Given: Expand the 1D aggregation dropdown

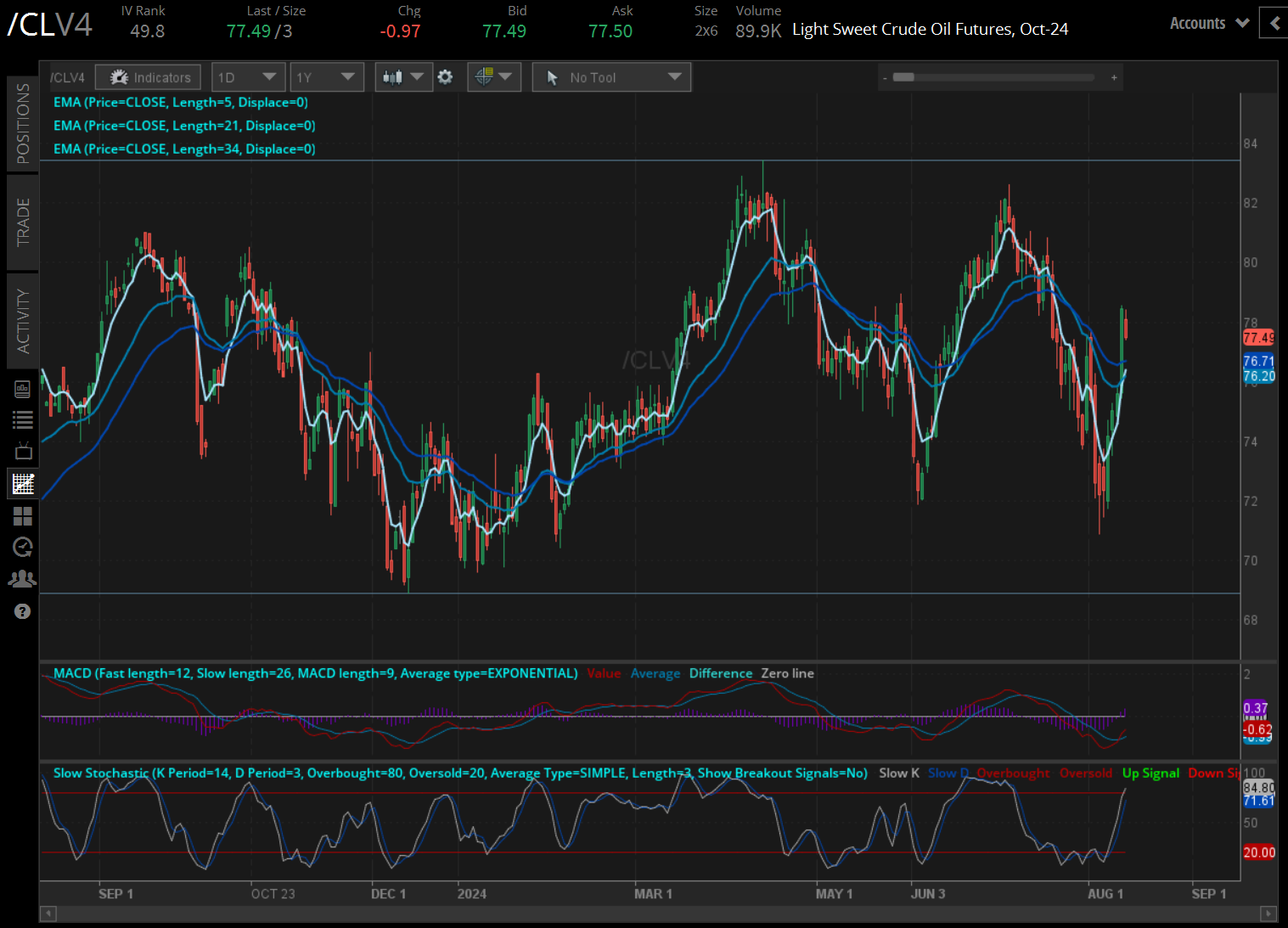Looking at the screenshot, I should click(x=247, y=76).
